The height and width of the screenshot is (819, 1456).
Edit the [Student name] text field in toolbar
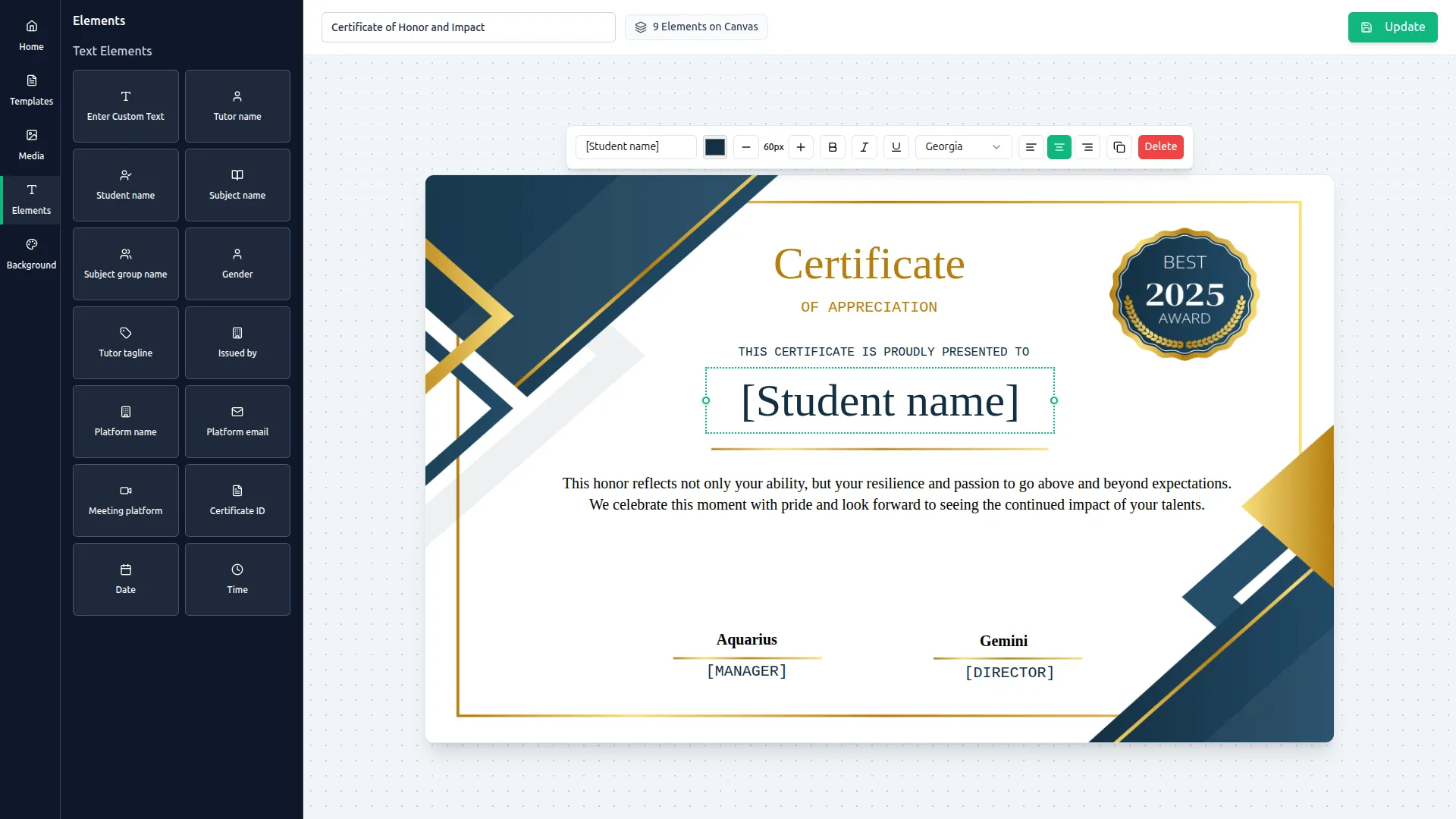point(636,147)
